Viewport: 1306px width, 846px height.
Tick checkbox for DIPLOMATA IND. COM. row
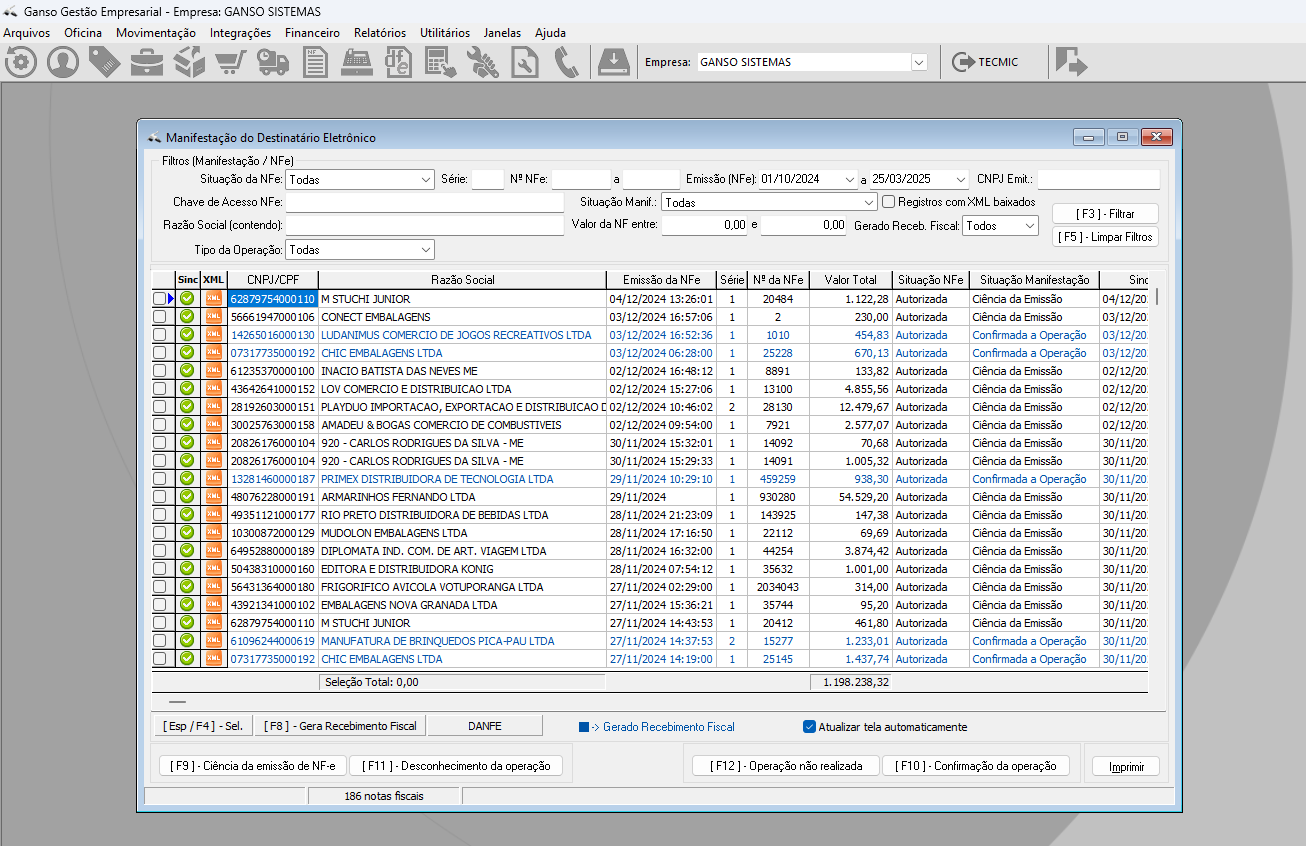(x=160, y=551)
